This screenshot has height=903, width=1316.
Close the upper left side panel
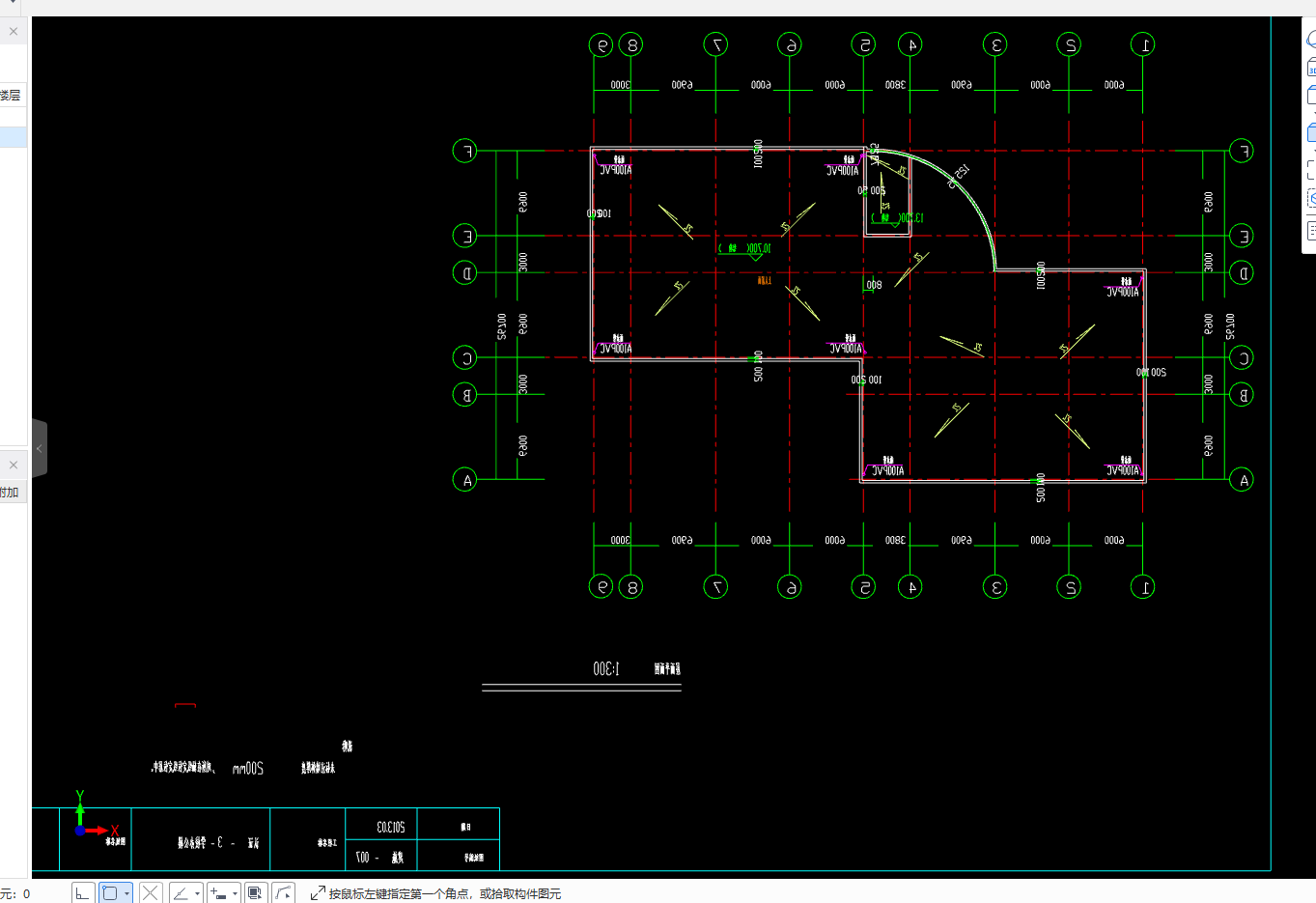pos(14,31)
